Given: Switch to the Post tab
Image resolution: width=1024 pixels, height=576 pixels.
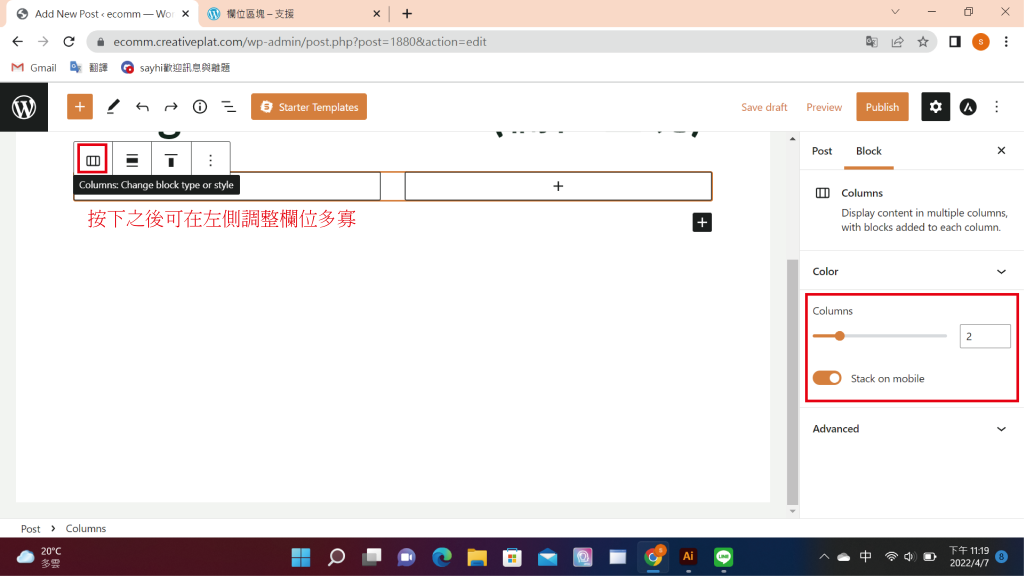Looking at the screenshot, I should pyautogui.click(x=822, y=151).
